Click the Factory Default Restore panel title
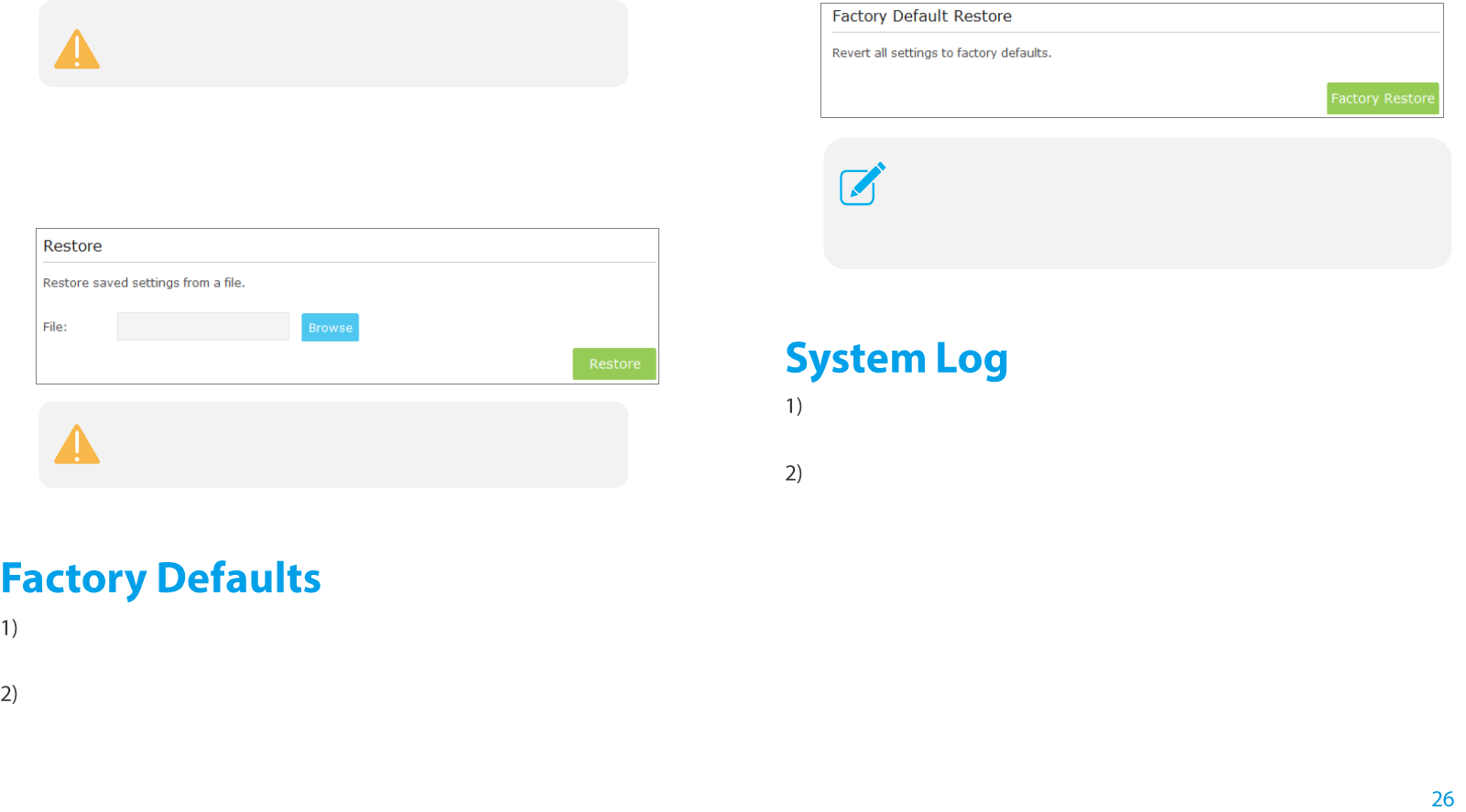The height and width of the screenshot is (812, 1466). (922, 16)
